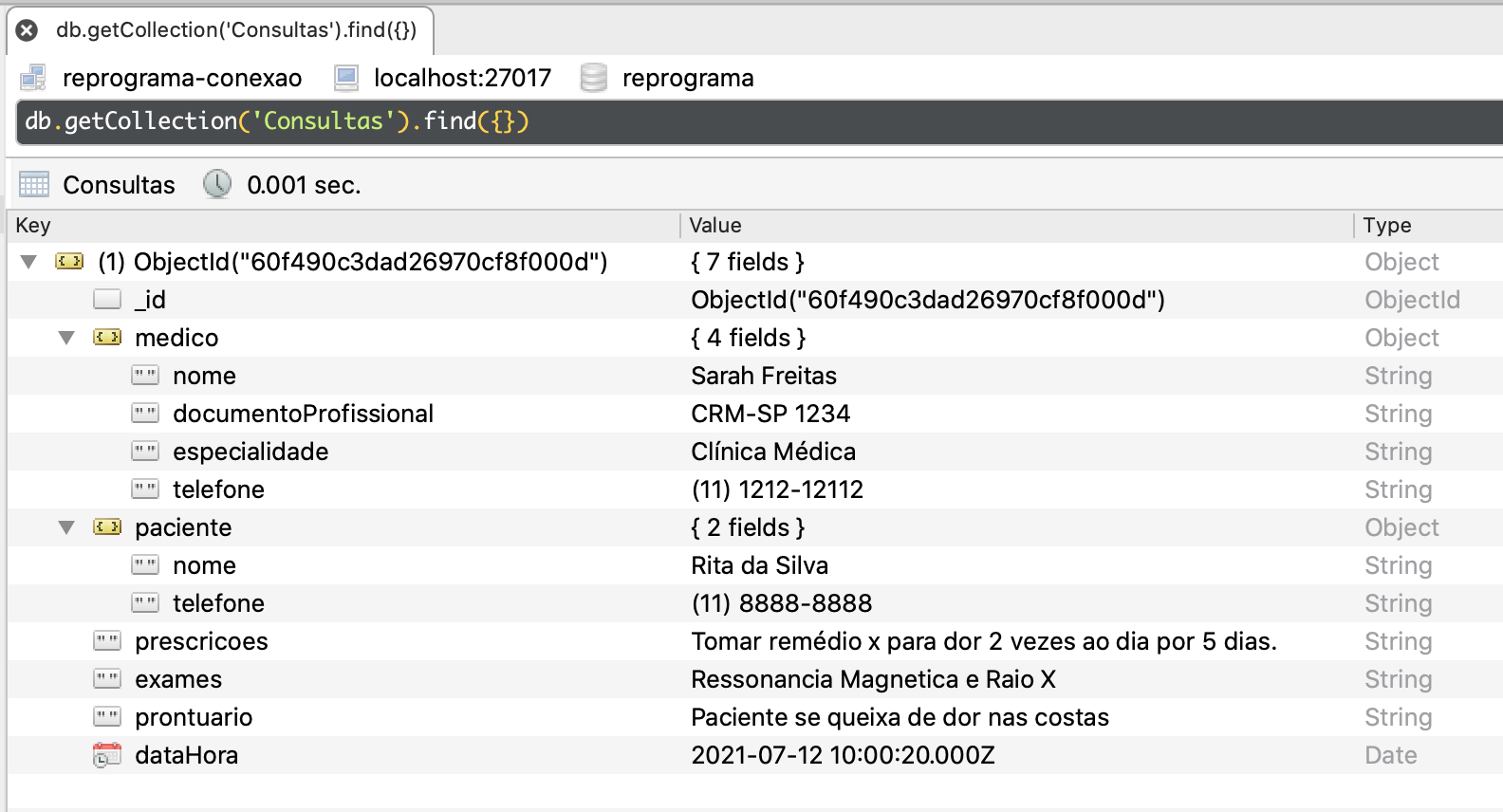Click the medico telefone string icon

pos(145,489)
